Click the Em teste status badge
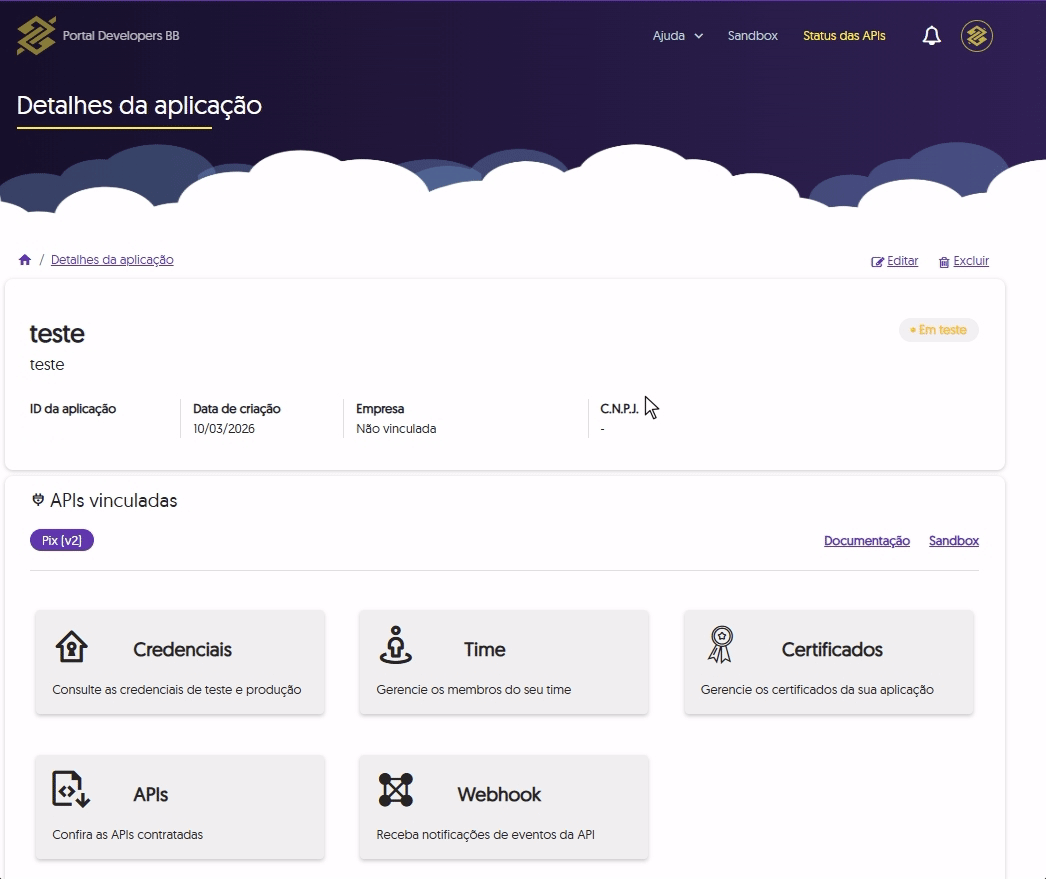The height and width of the screenshot is (879, 1046). (938, 330)
